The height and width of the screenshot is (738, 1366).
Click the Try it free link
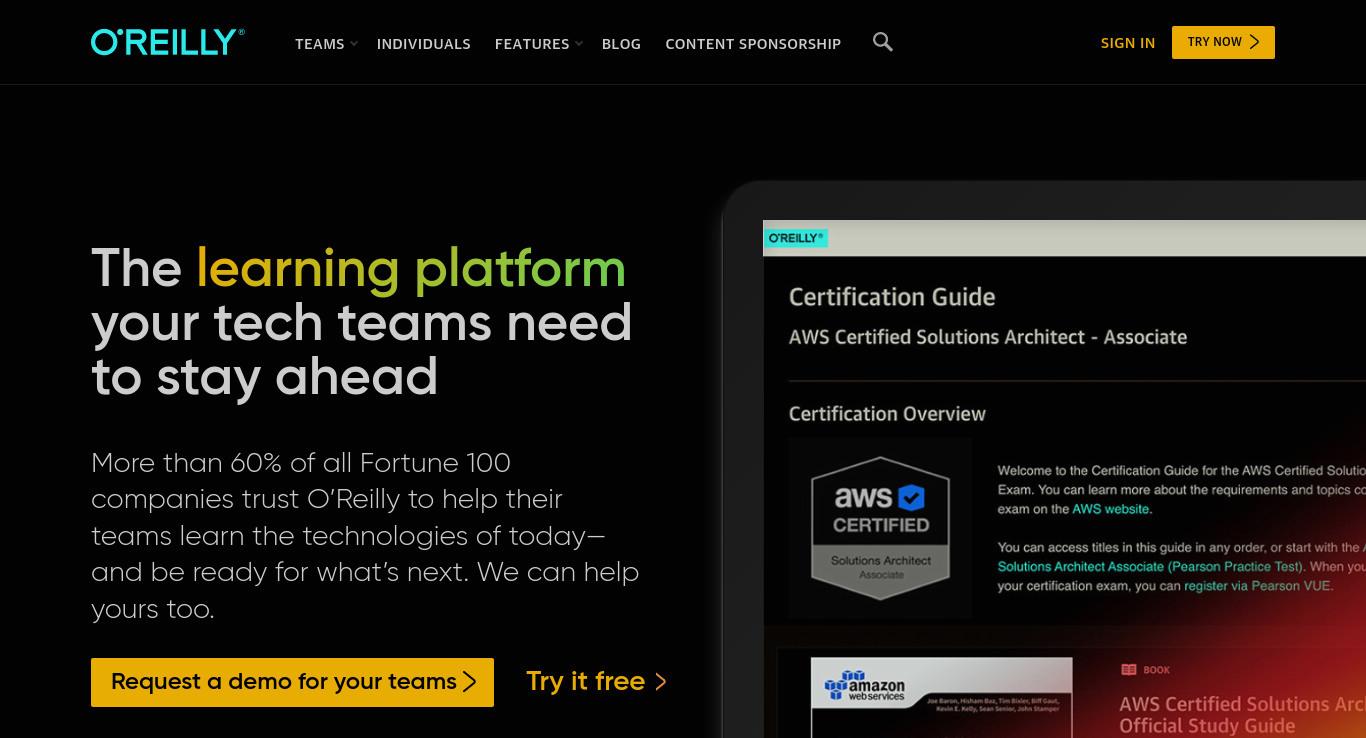(596, 681)
